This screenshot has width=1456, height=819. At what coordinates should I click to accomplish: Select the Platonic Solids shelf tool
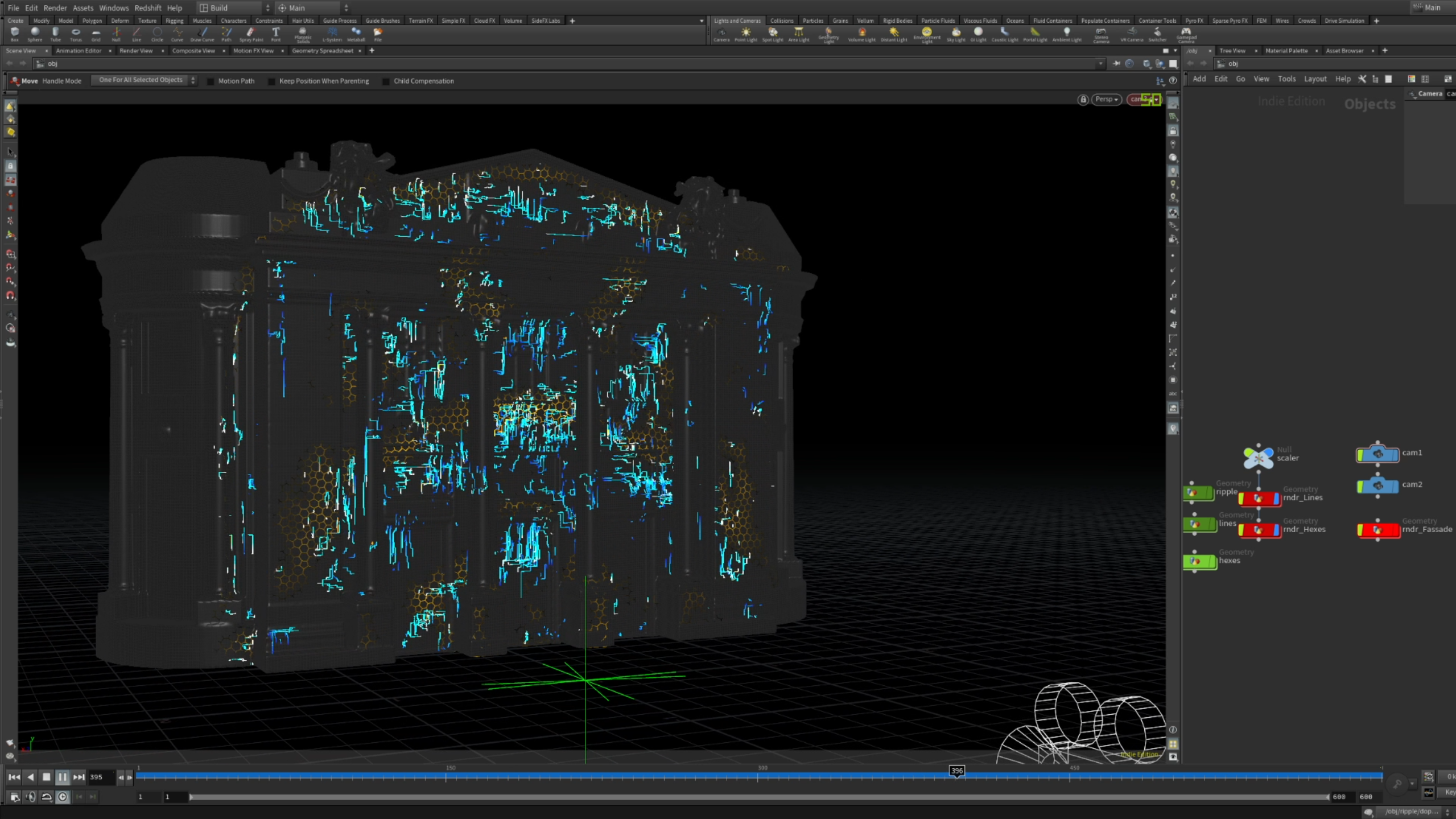tap(303, 35)
